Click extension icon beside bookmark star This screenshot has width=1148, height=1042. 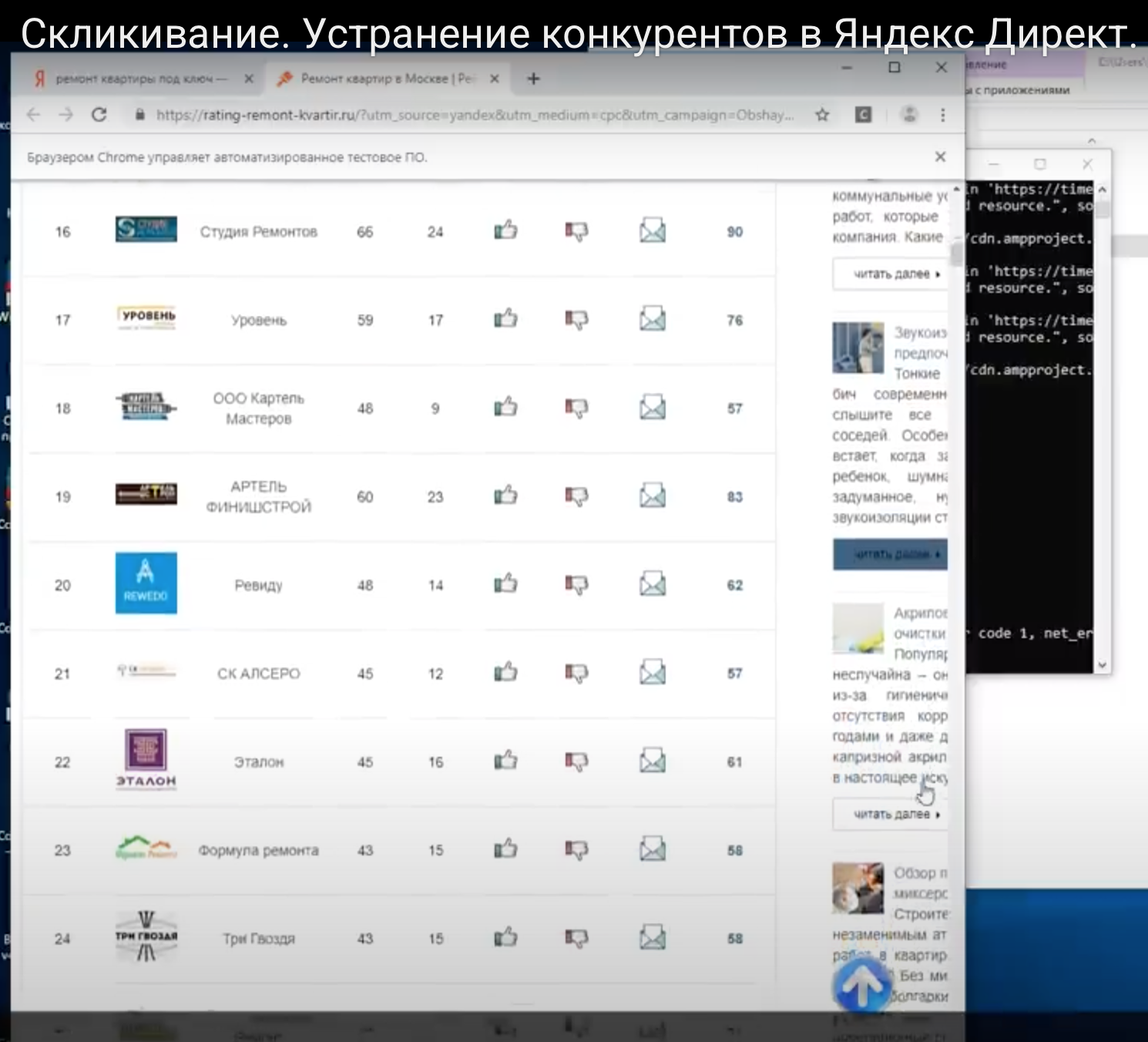click(864, 115)
